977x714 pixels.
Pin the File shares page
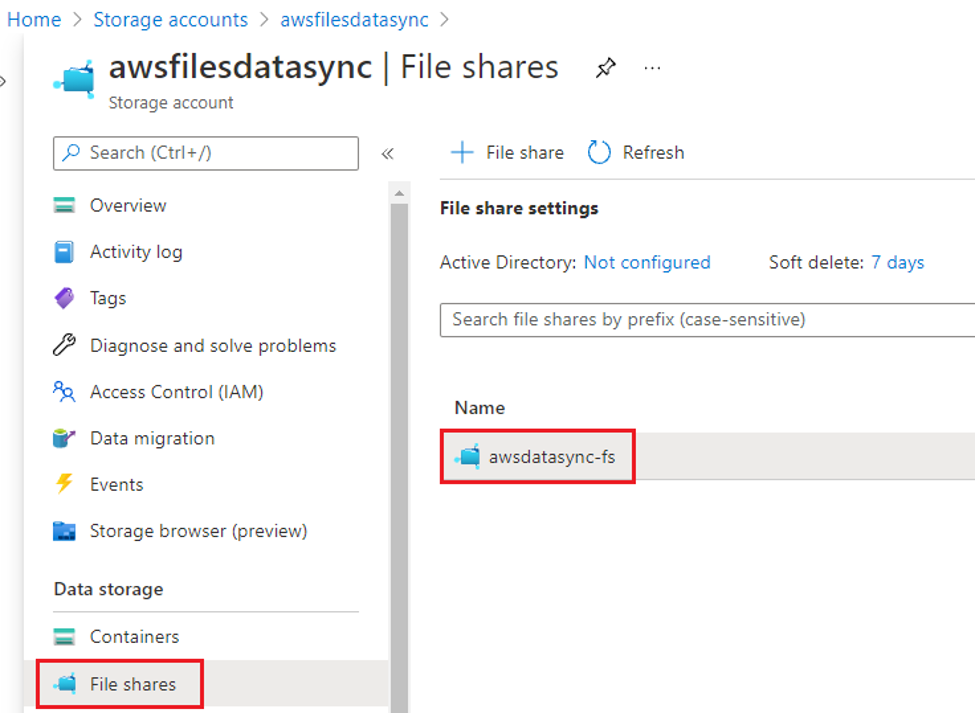(606, 67)
